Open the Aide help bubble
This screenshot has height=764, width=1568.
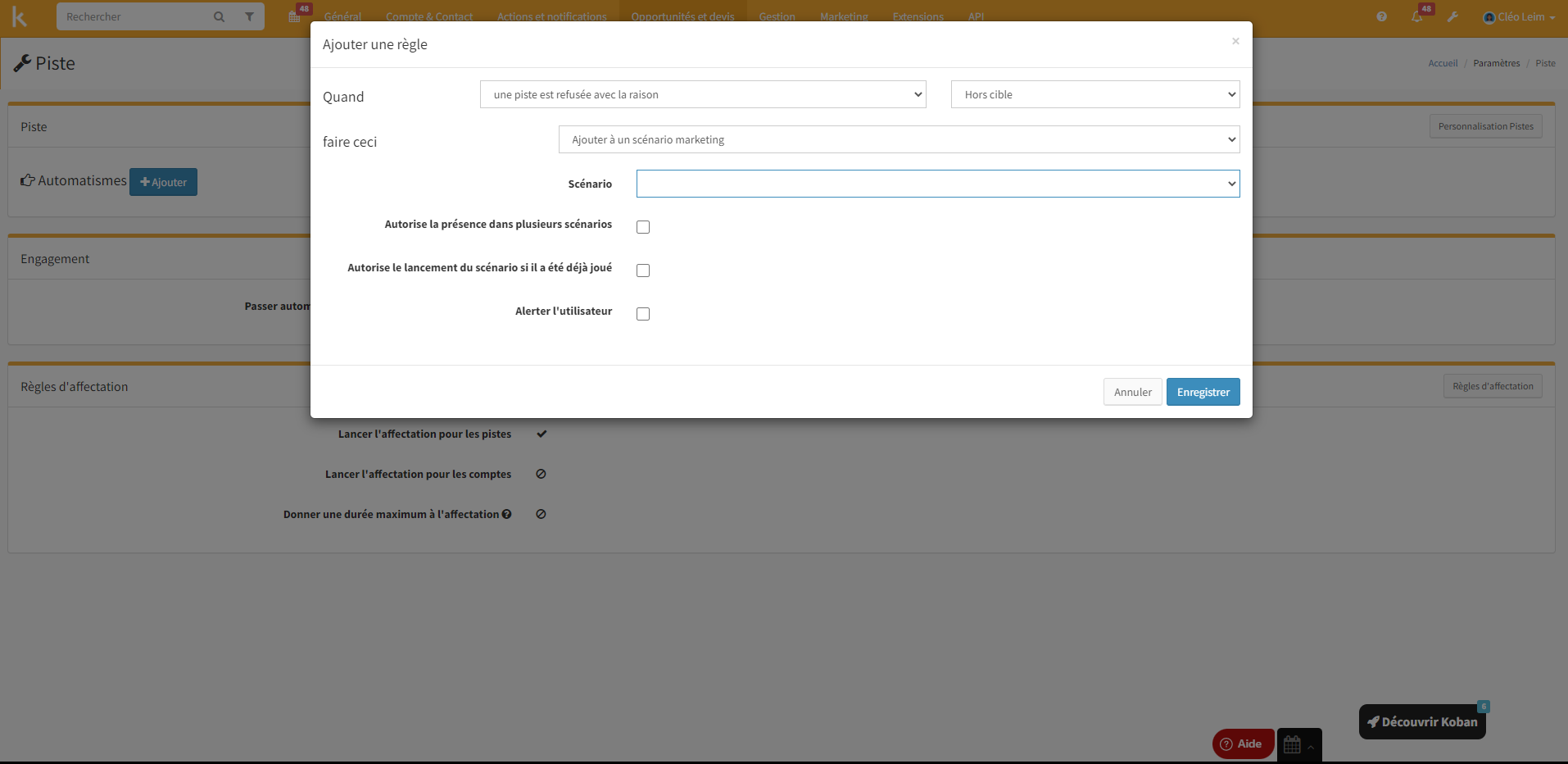(x=1243, y=744)
